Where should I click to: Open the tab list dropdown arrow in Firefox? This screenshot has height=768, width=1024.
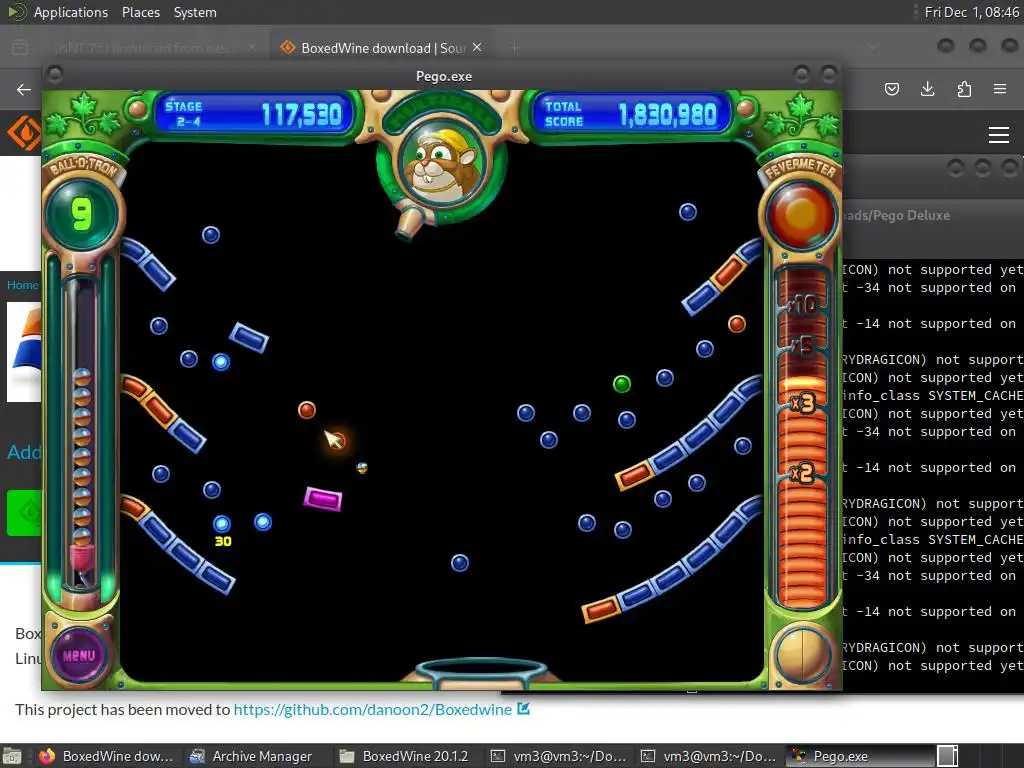click(873, 47)
